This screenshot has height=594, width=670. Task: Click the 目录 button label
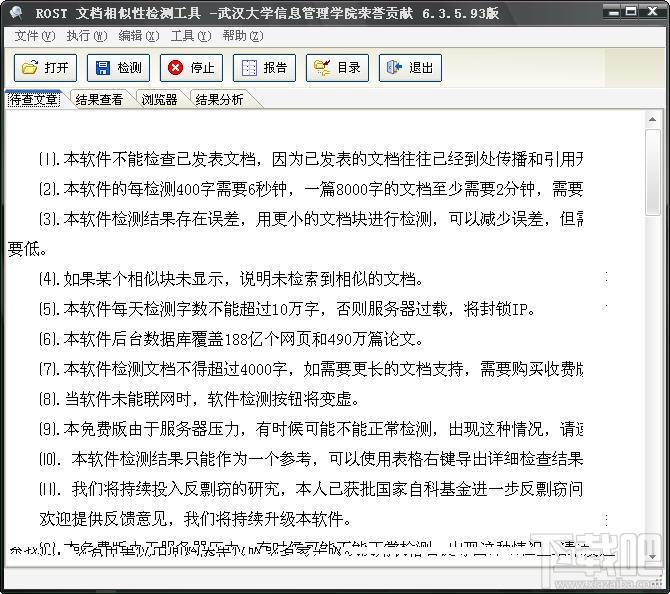[349, 68]
